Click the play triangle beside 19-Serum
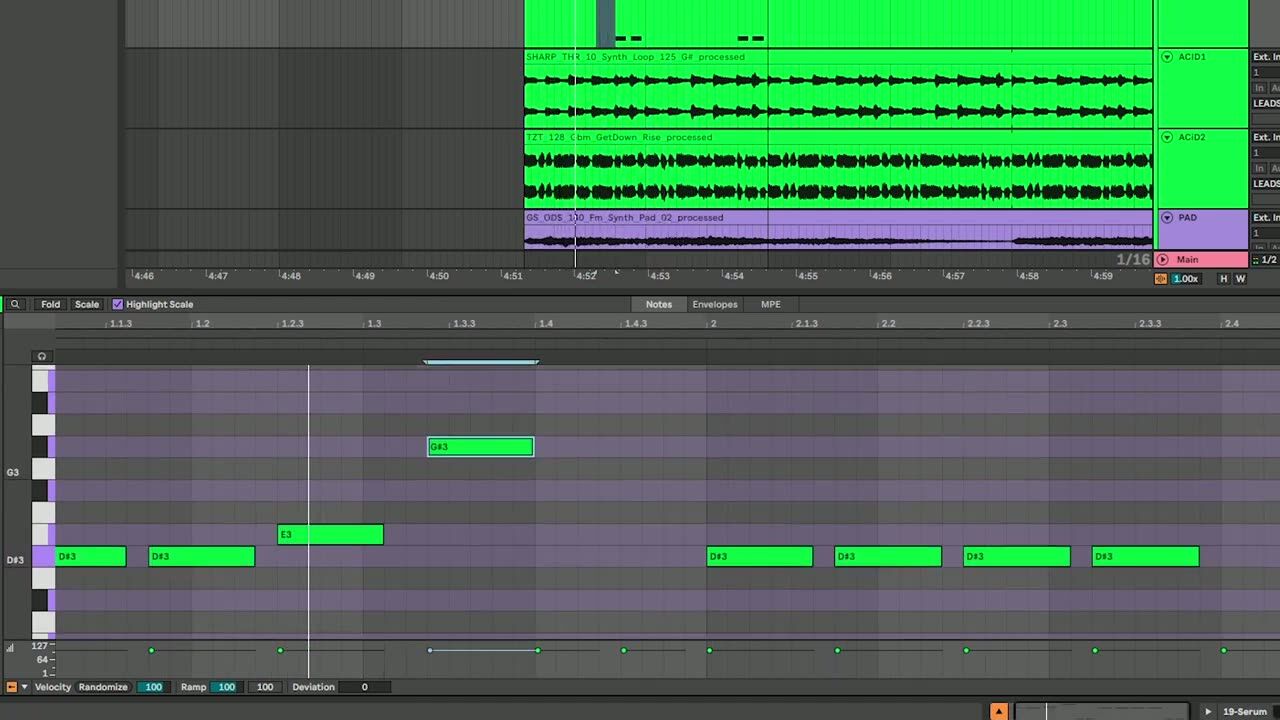This screenshot has height=720, width=1280. coord(1208,712)
